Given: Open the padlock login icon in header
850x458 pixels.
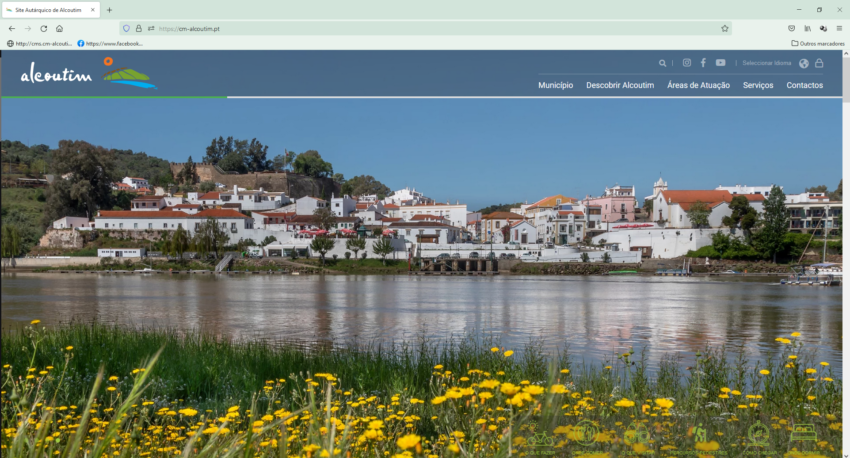Looking at the screenshot, I should click(819, 63).
